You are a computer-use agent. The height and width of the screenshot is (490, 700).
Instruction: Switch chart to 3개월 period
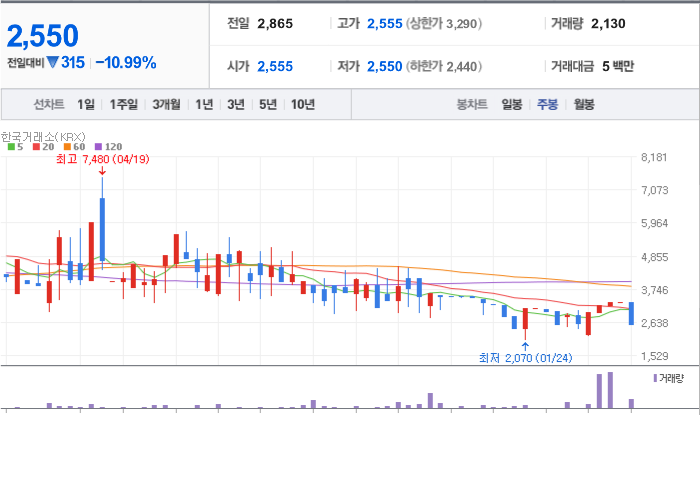167,104
